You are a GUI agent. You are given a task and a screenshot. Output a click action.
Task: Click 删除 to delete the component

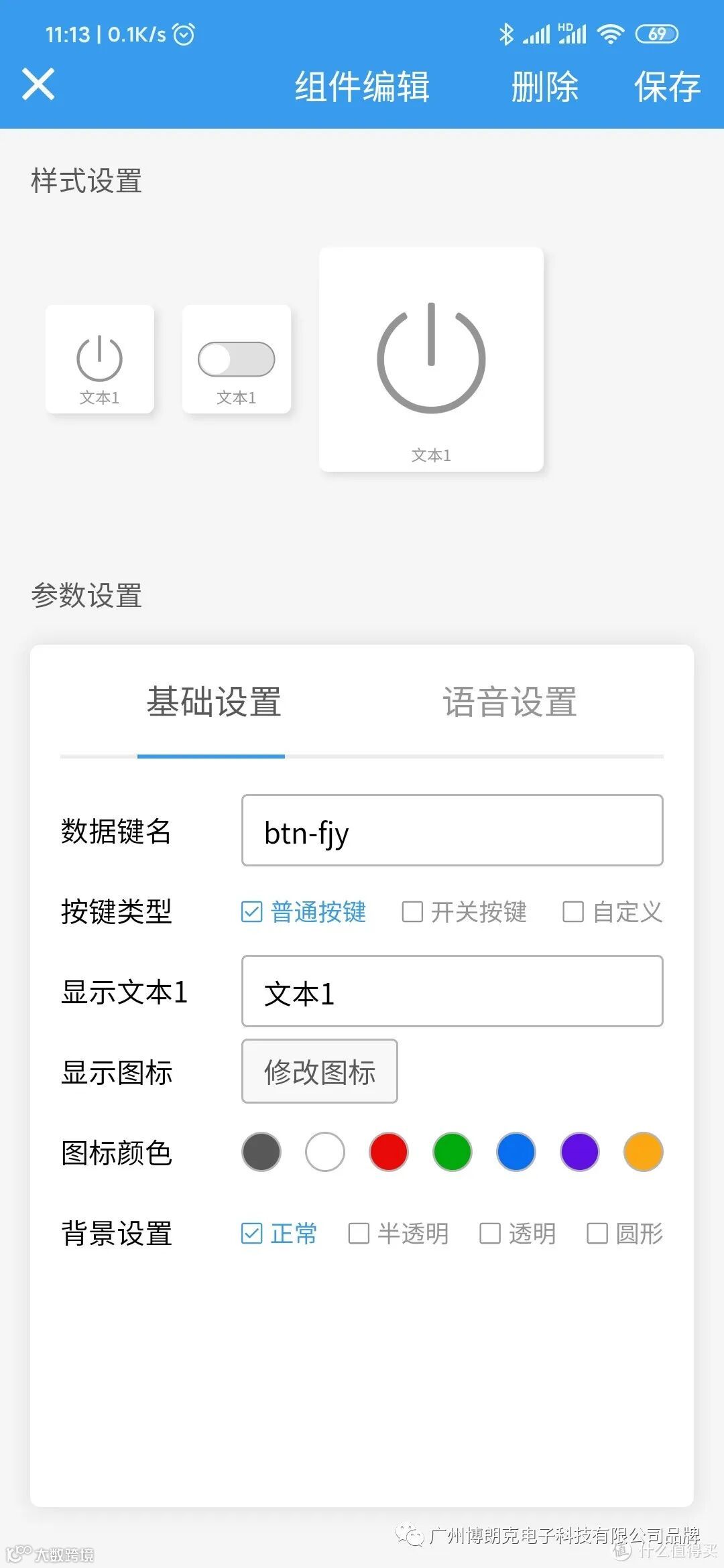coord(544,86)
